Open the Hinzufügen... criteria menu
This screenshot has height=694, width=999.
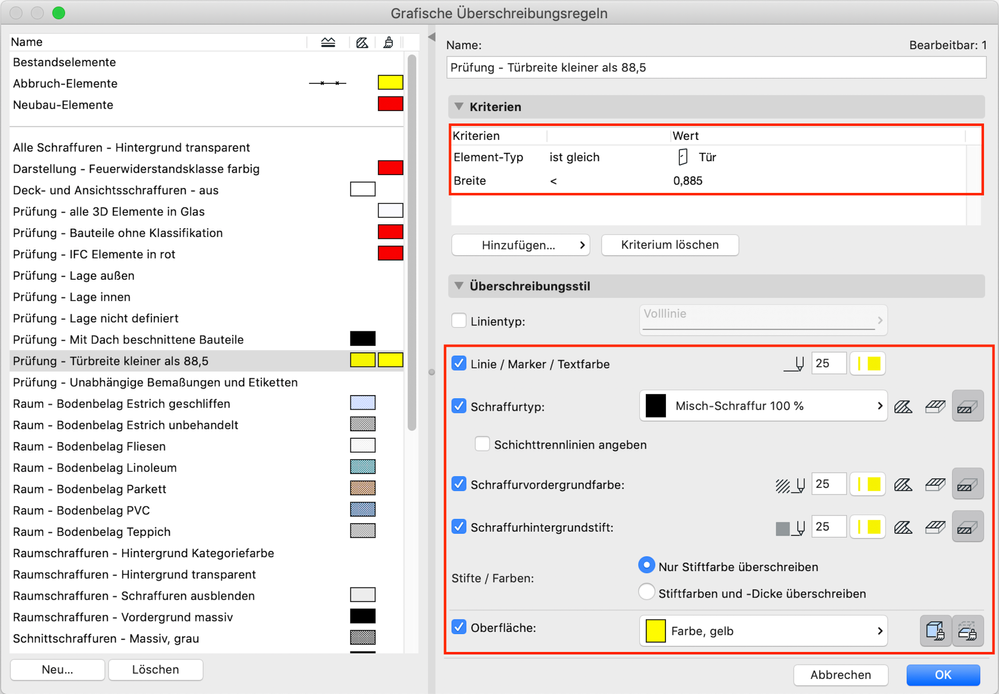tap(520, 245)
